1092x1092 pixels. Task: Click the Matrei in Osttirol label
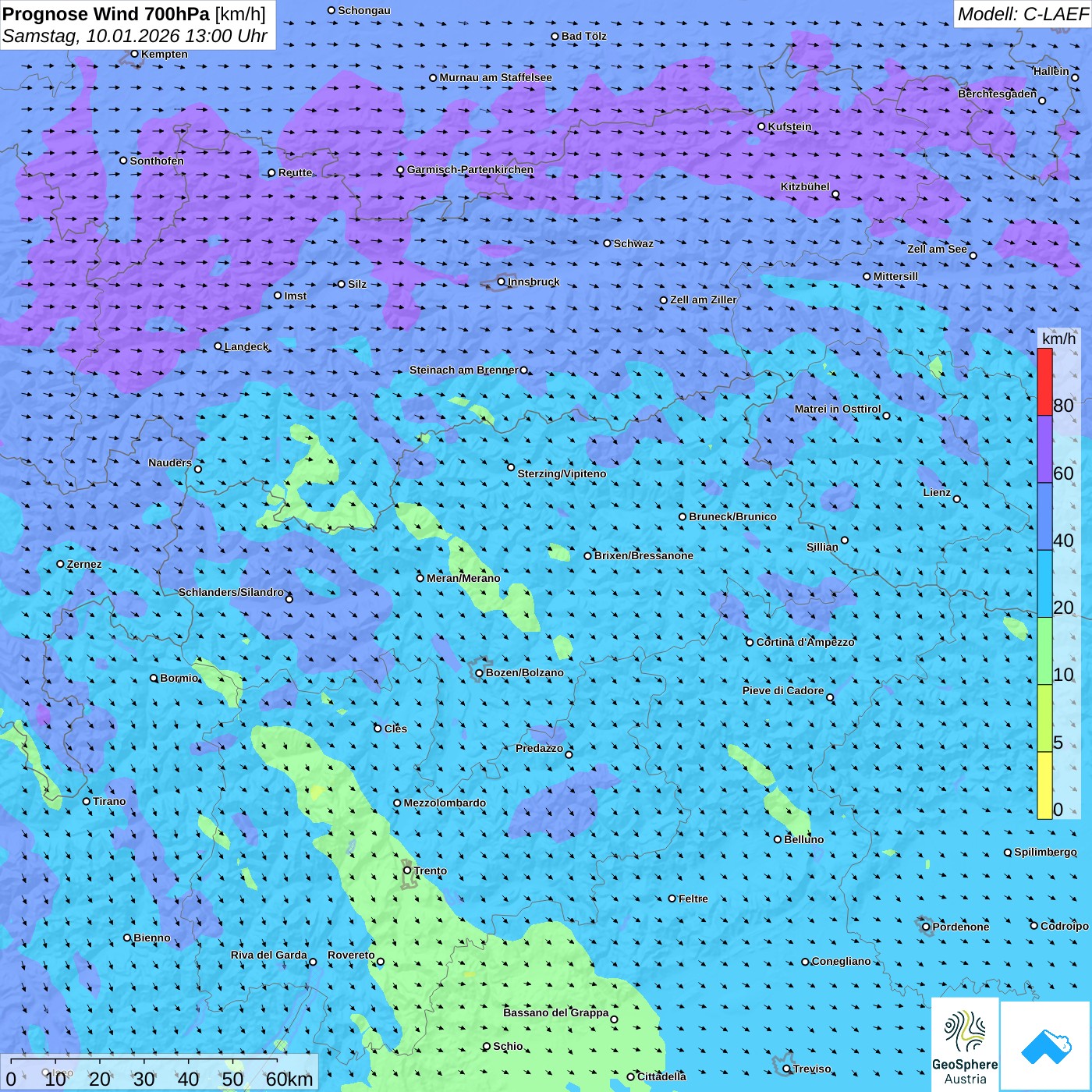838,409
